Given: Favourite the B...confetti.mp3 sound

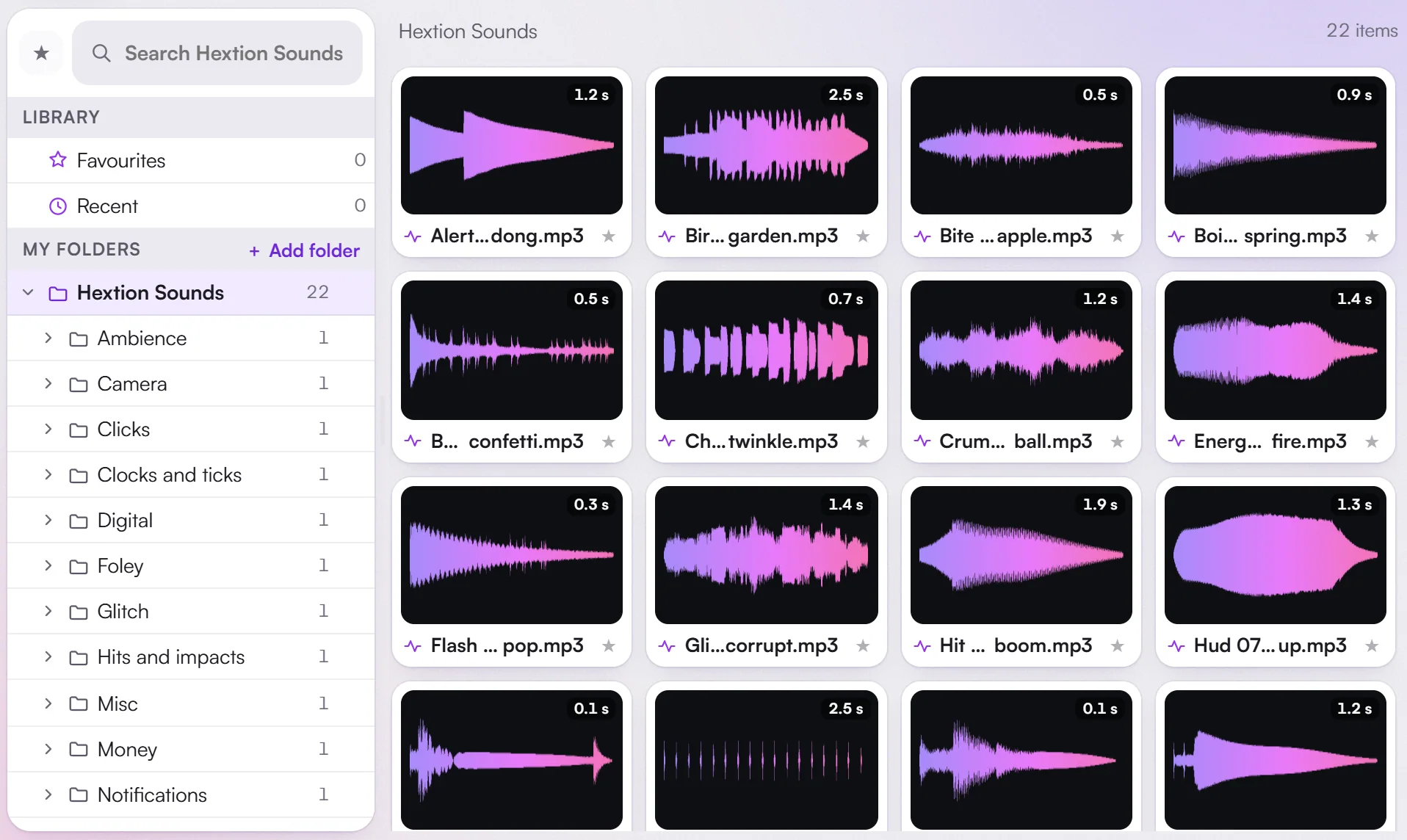Looking at the screenshot, I should click(609, 441).
